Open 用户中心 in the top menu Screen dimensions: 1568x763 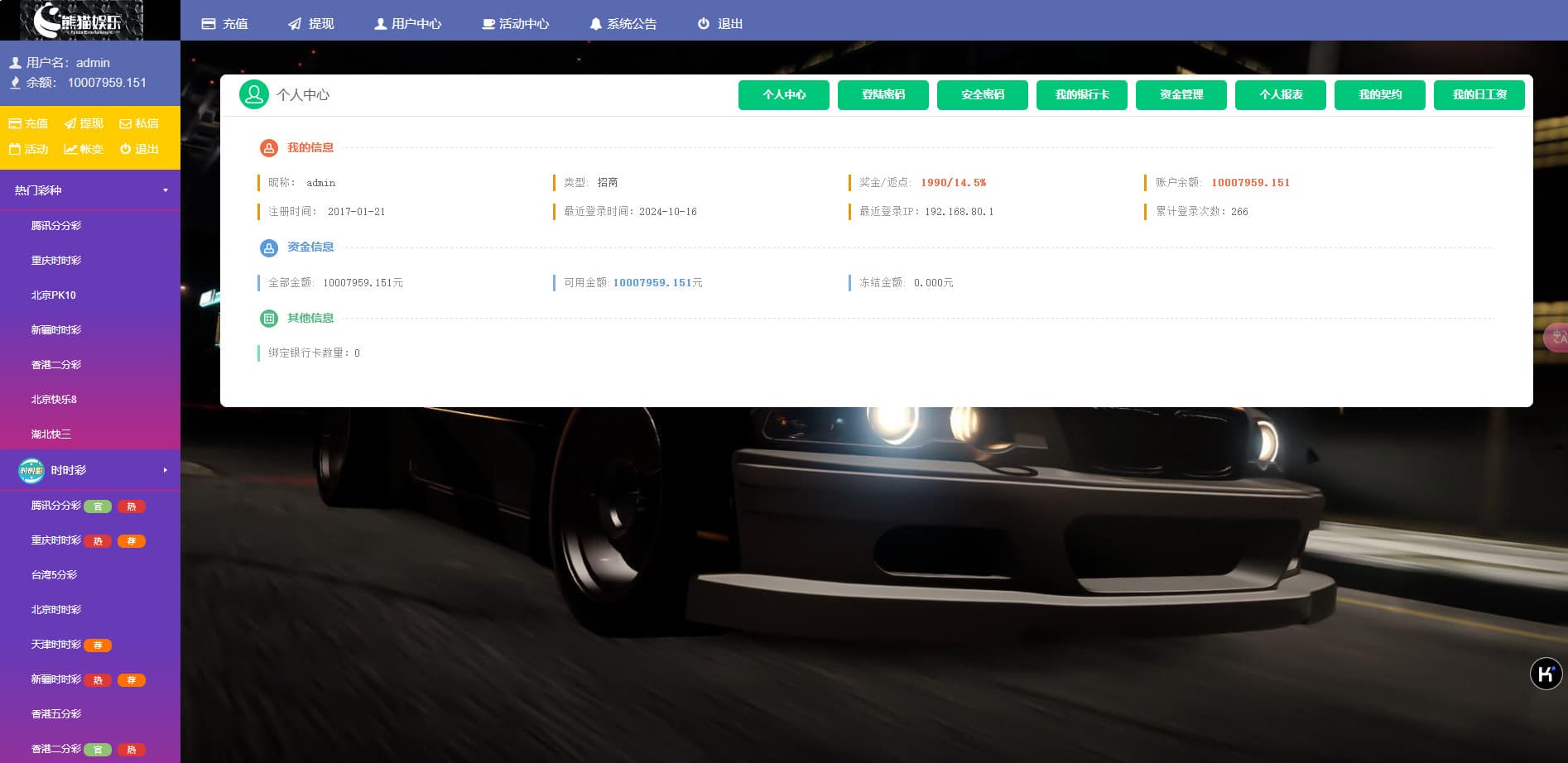(407, 24)
